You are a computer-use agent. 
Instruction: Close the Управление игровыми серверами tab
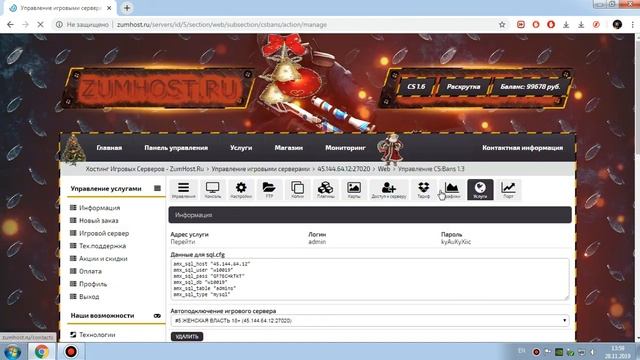109,8
